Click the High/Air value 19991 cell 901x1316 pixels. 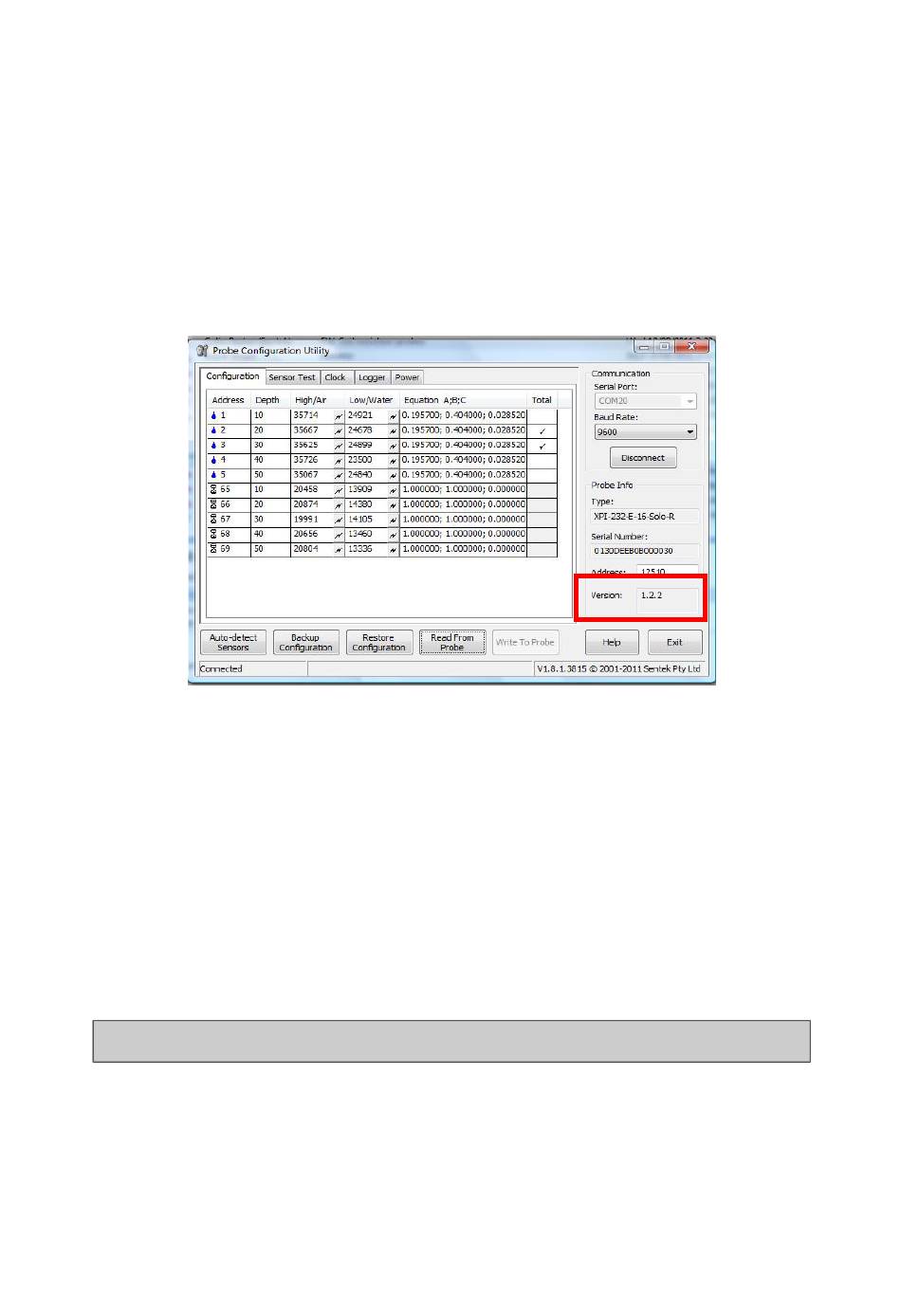click(311, 520)
